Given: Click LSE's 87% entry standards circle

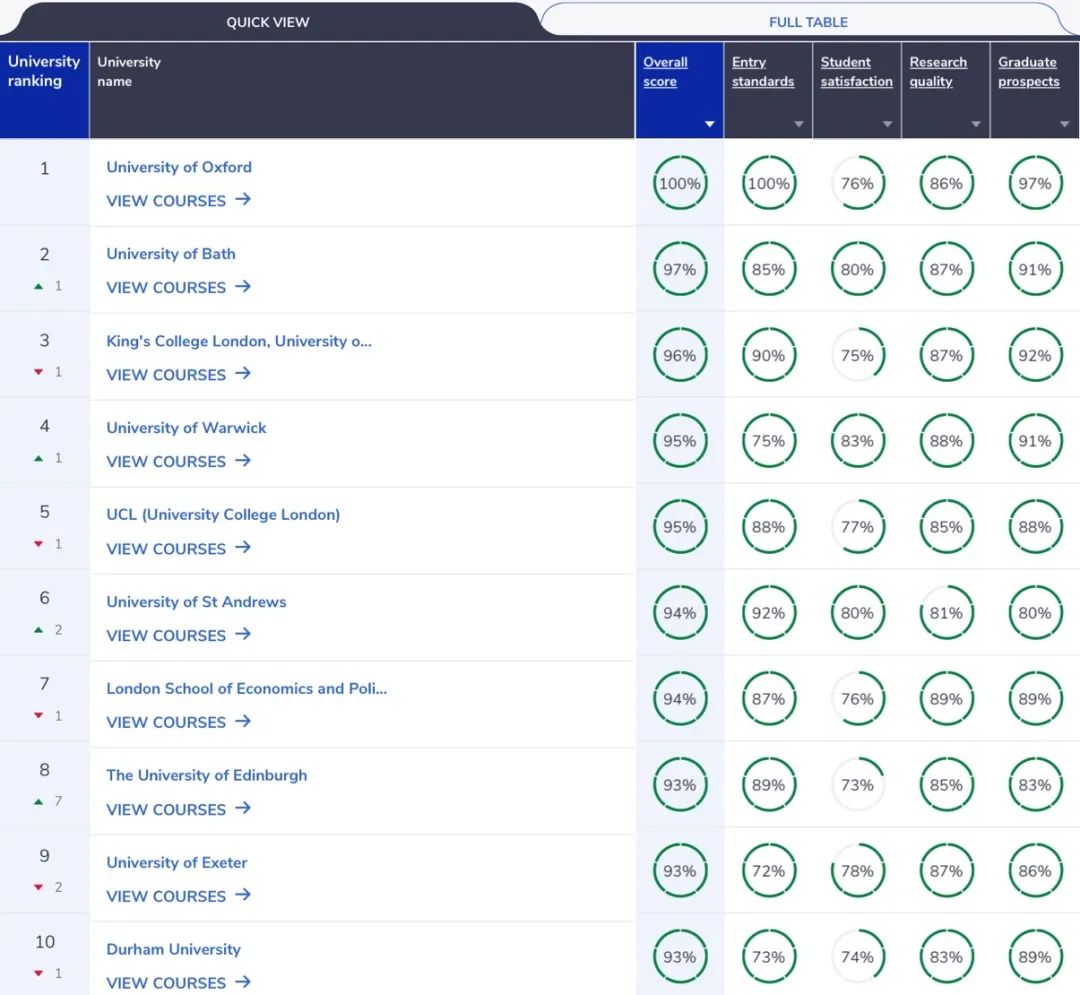Looking at the screenshot, I should [769, 699].
